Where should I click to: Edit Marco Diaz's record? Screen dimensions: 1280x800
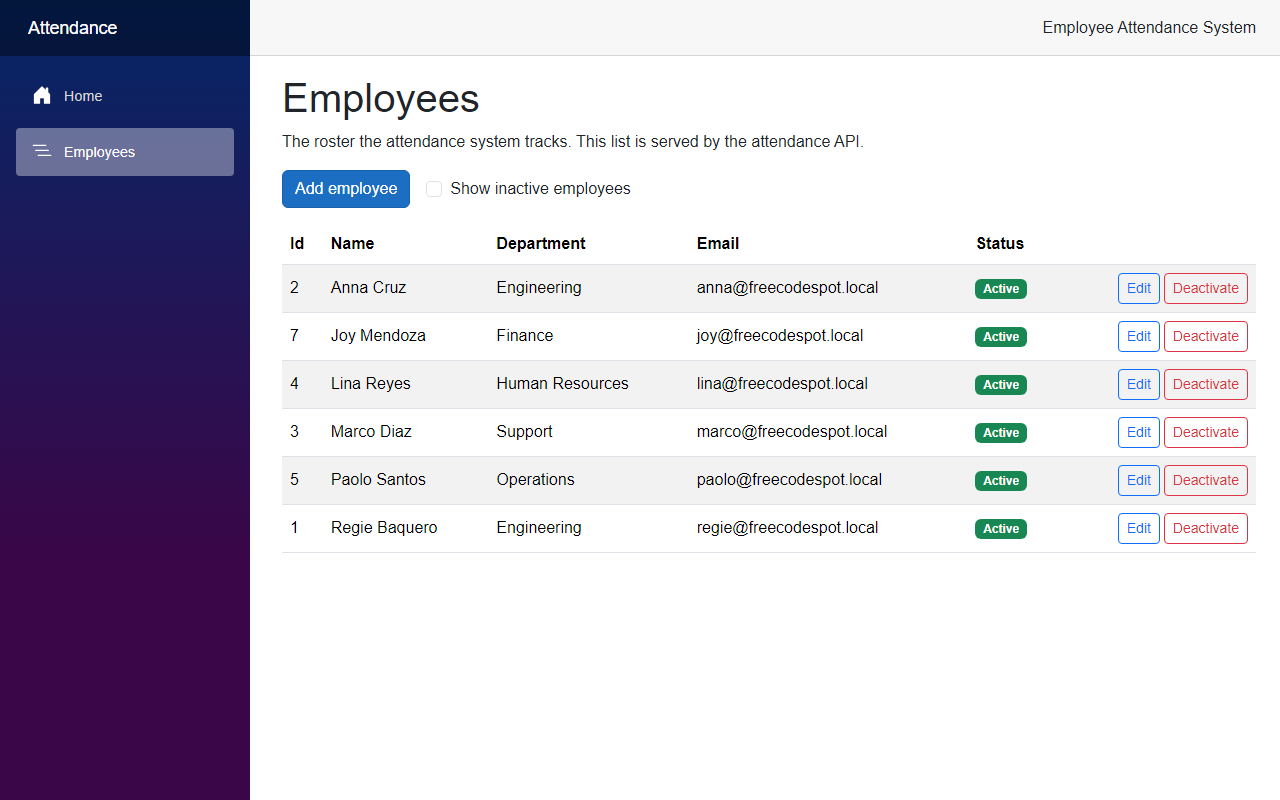[x=1139, y=432]
